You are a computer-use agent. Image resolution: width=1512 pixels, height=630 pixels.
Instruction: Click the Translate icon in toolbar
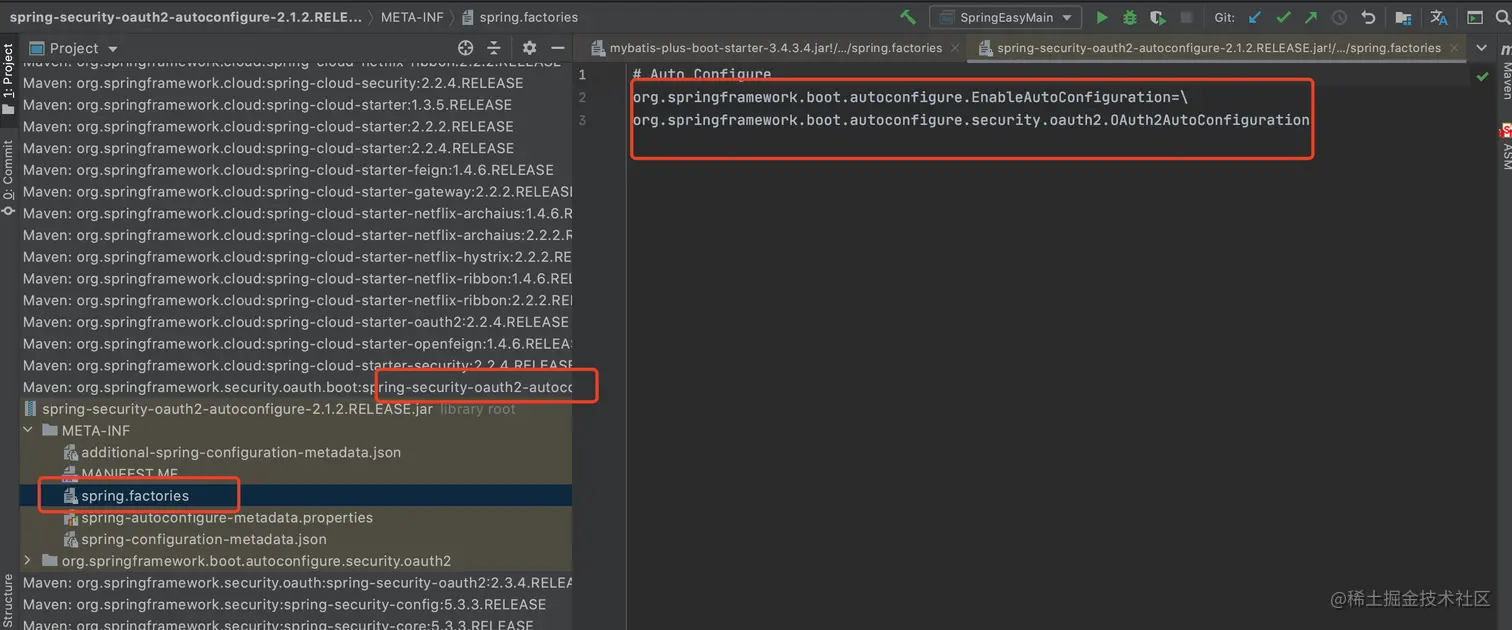click(x=1438, y=17)
